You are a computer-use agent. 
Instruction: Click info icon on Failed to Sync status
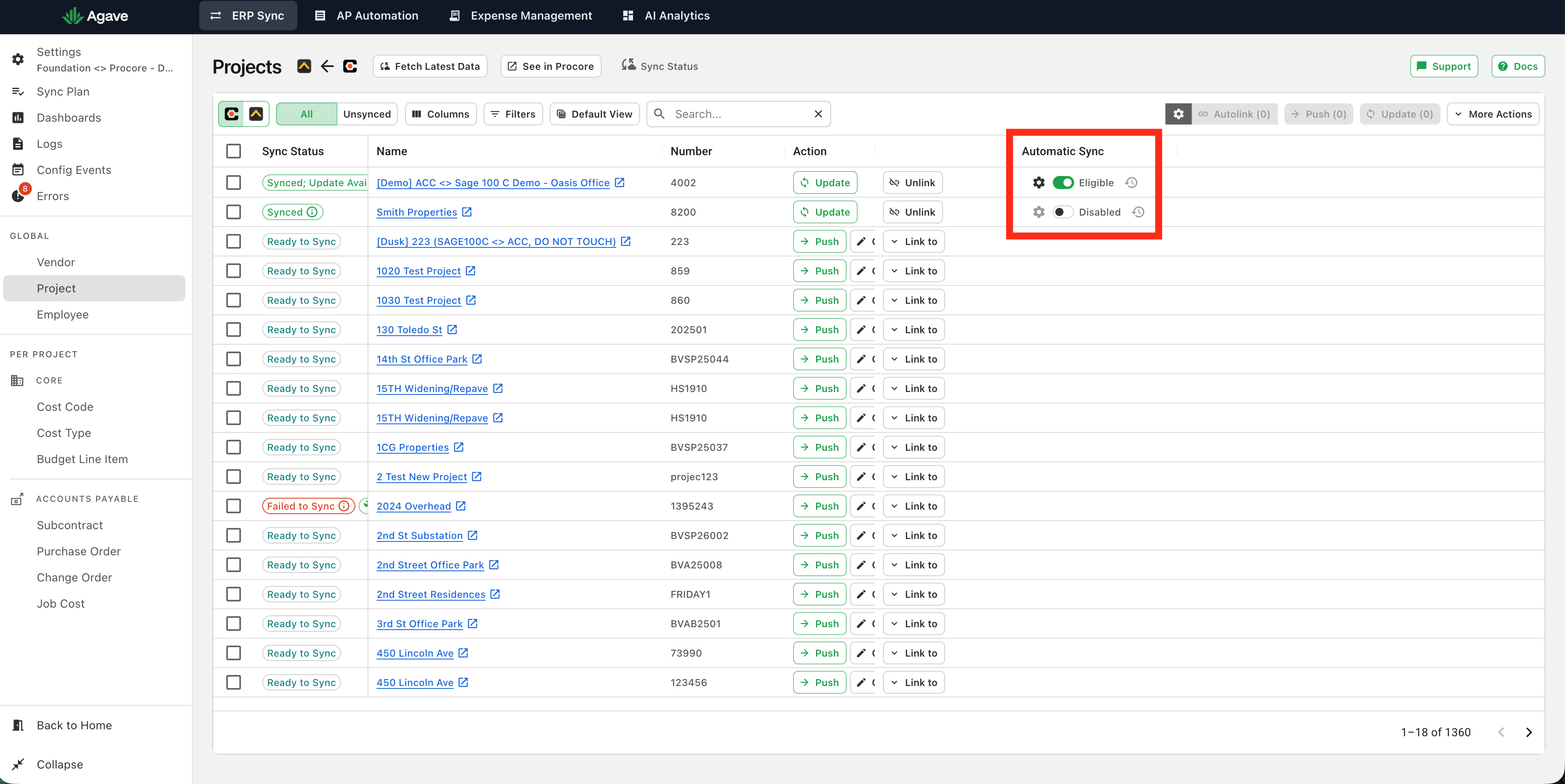[x=344, y=506]
